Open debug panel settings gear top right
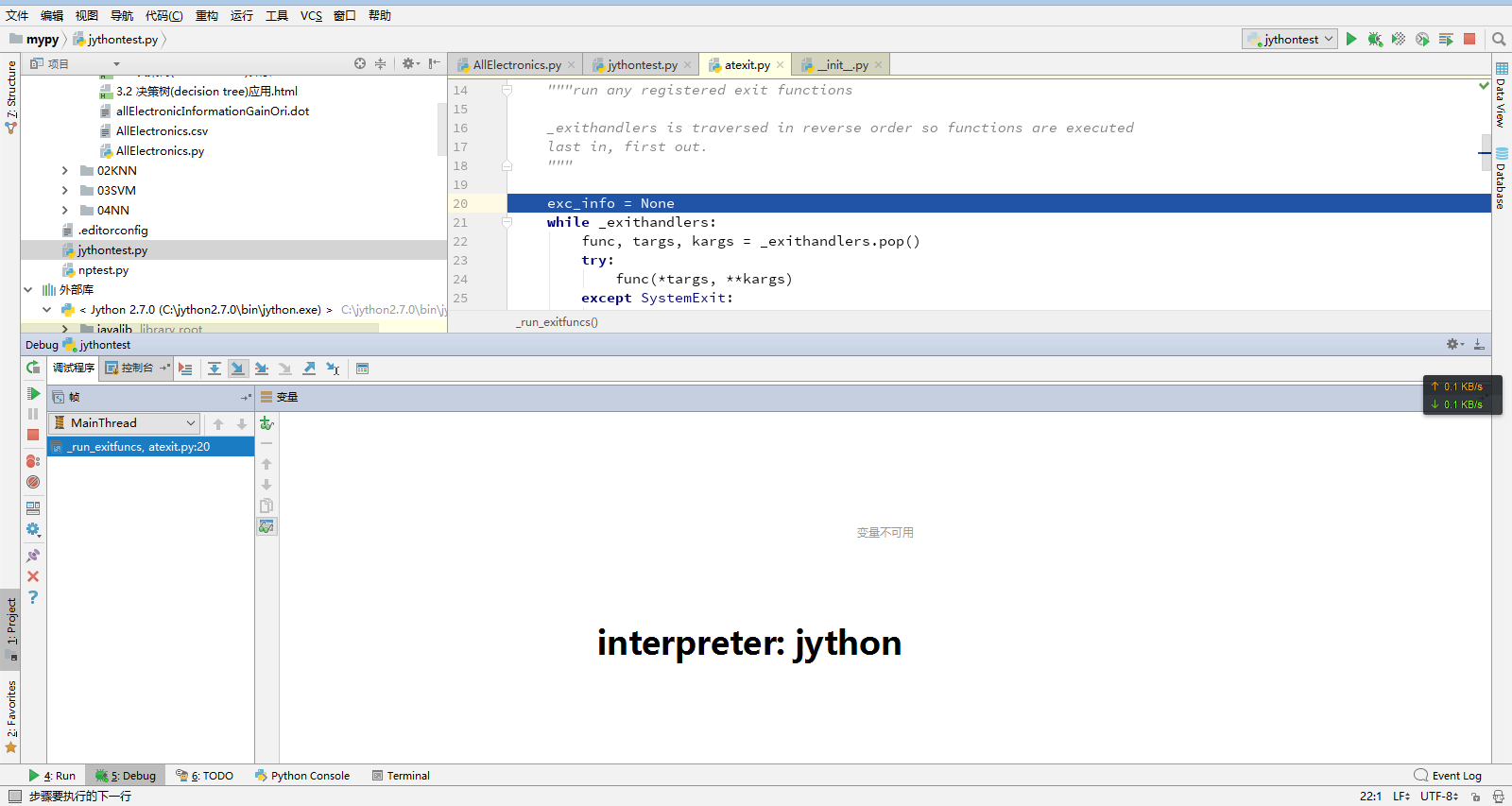1512x806 pixels. coord(1455,345)
